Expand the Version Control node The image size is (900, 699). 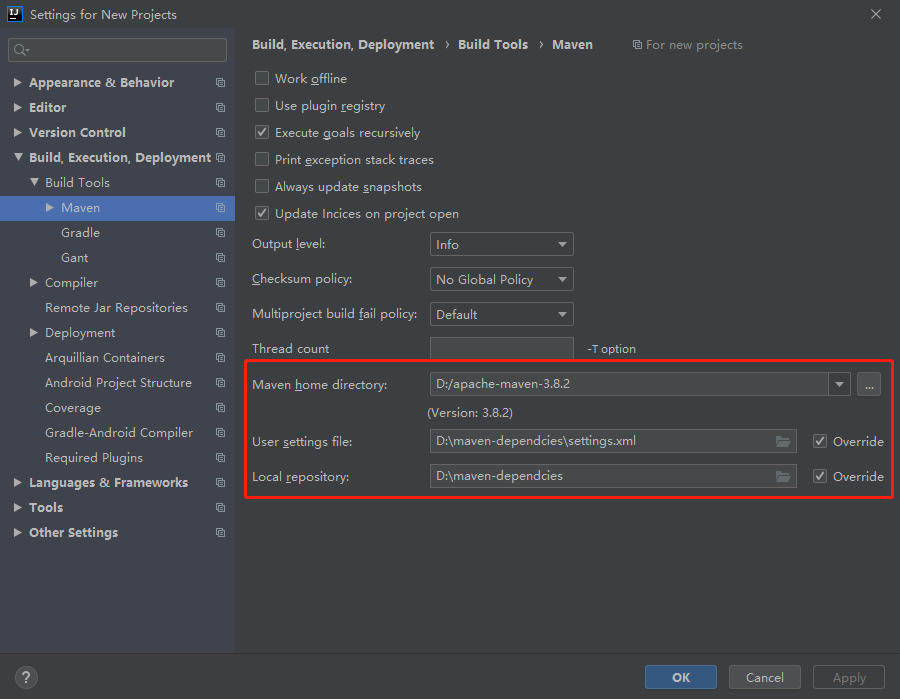click(x=18, y=133)
